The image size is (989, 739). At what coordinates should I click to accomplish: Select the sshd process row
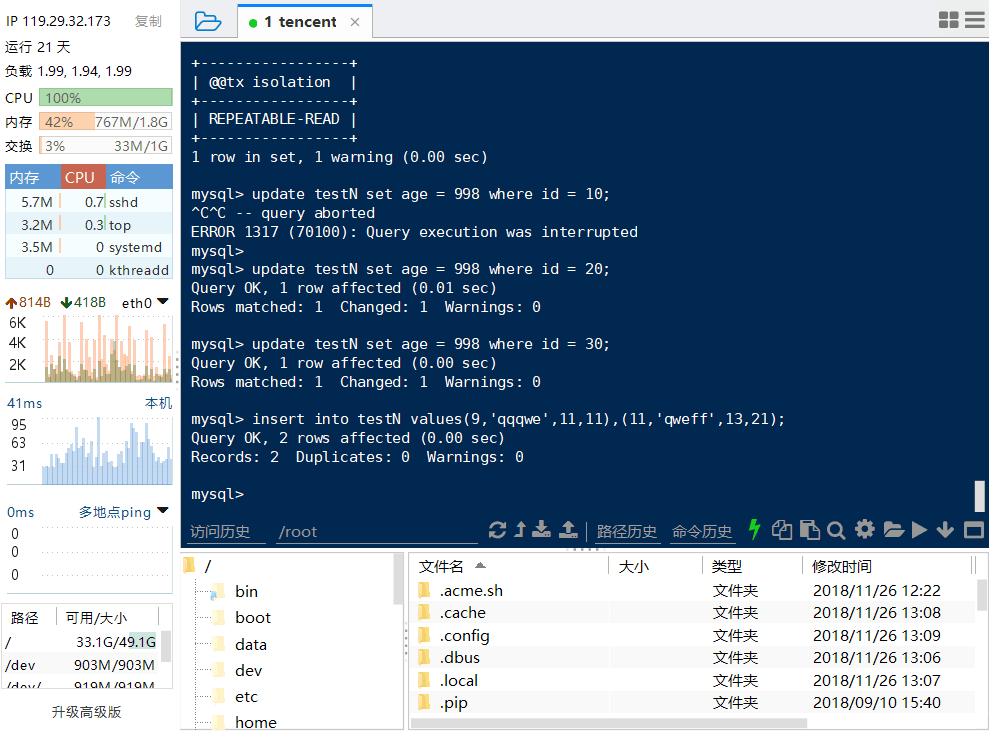(x=89, y=202)
